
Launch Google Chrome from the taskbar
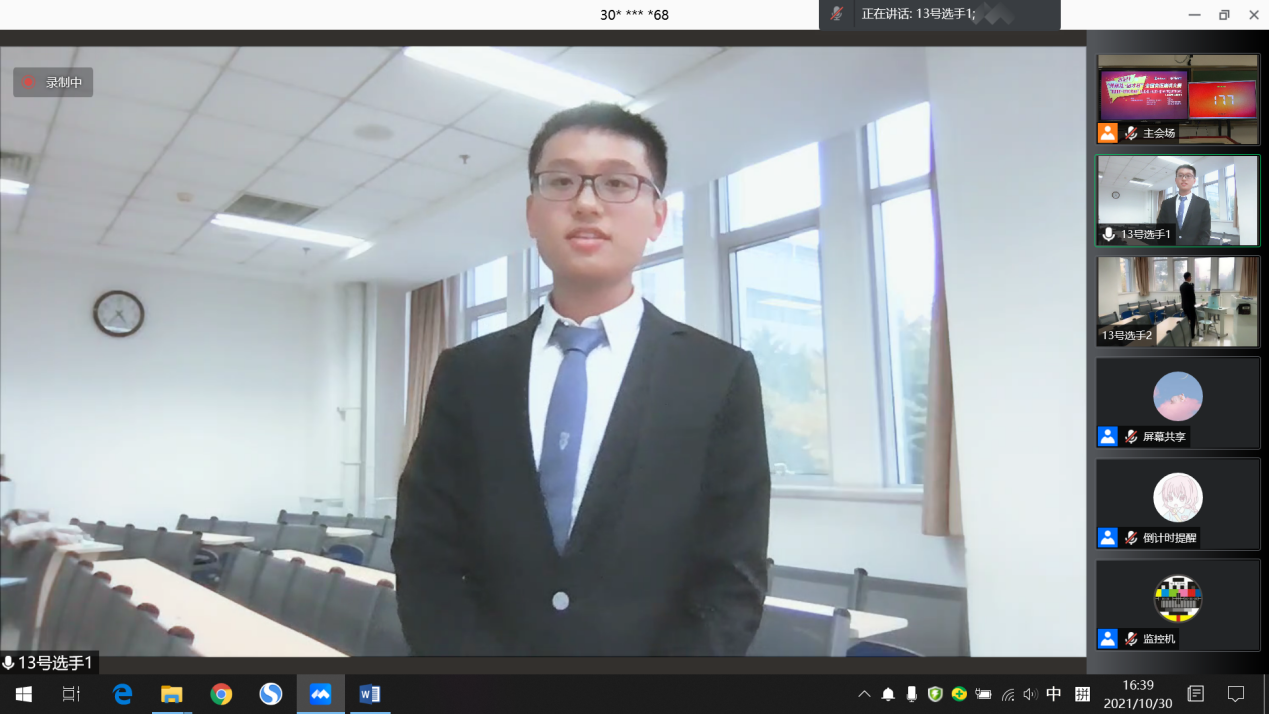click(x=221, y=694)
